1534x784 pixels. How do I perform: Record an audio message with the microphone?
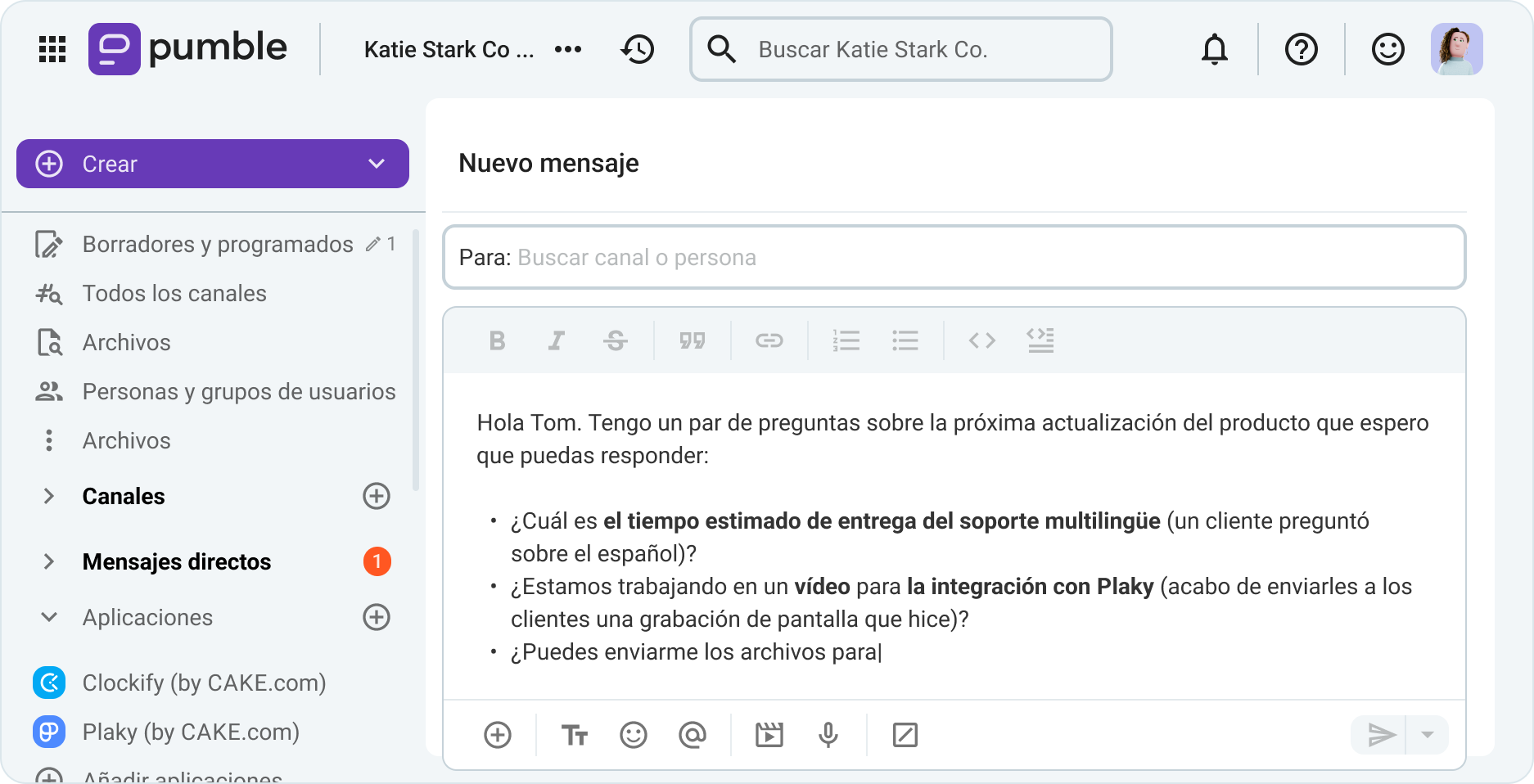point(829,735)
